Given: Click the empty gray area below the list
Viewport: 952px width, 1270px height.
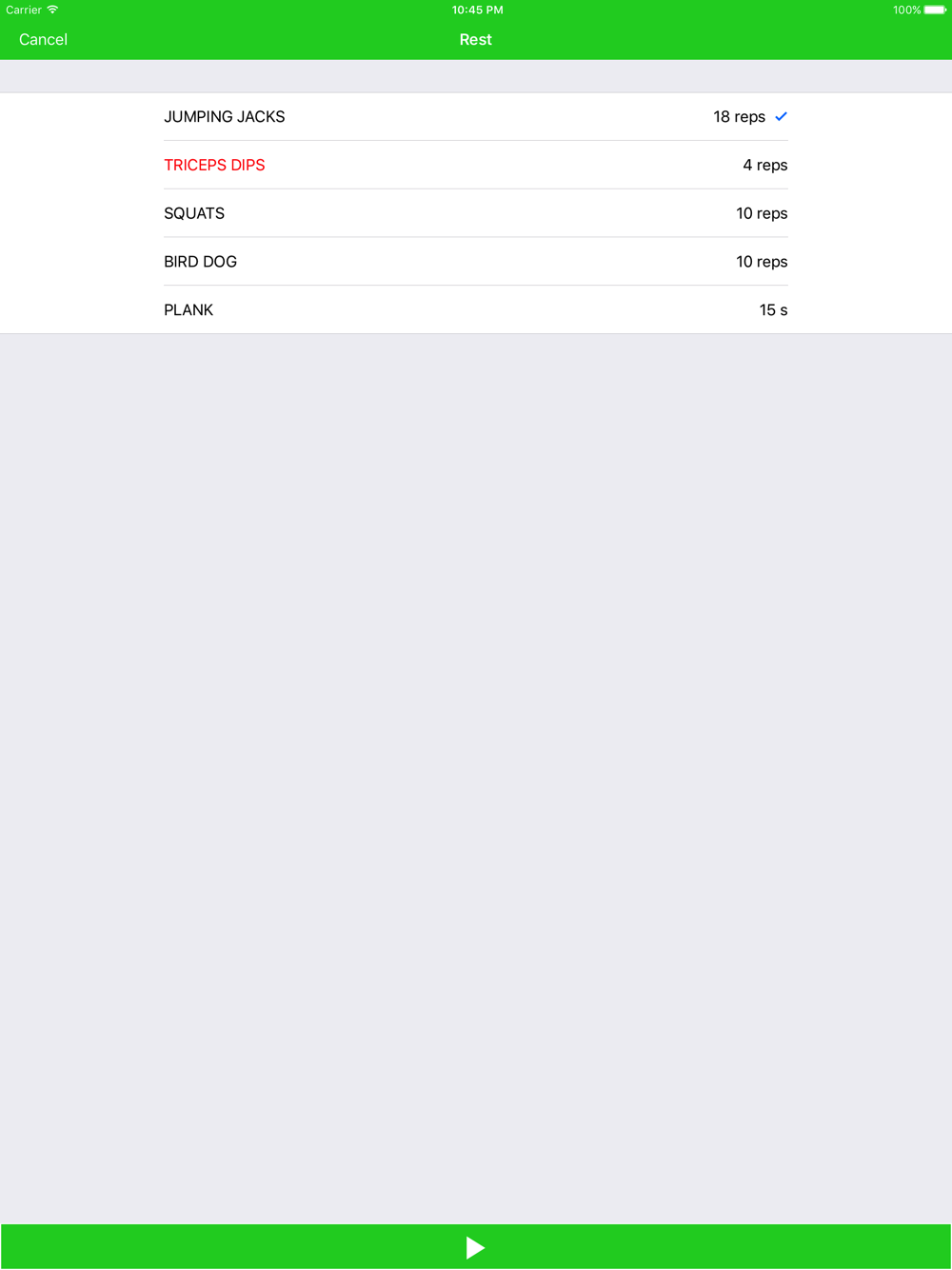Looking at the screenshot, I should 476,762.
